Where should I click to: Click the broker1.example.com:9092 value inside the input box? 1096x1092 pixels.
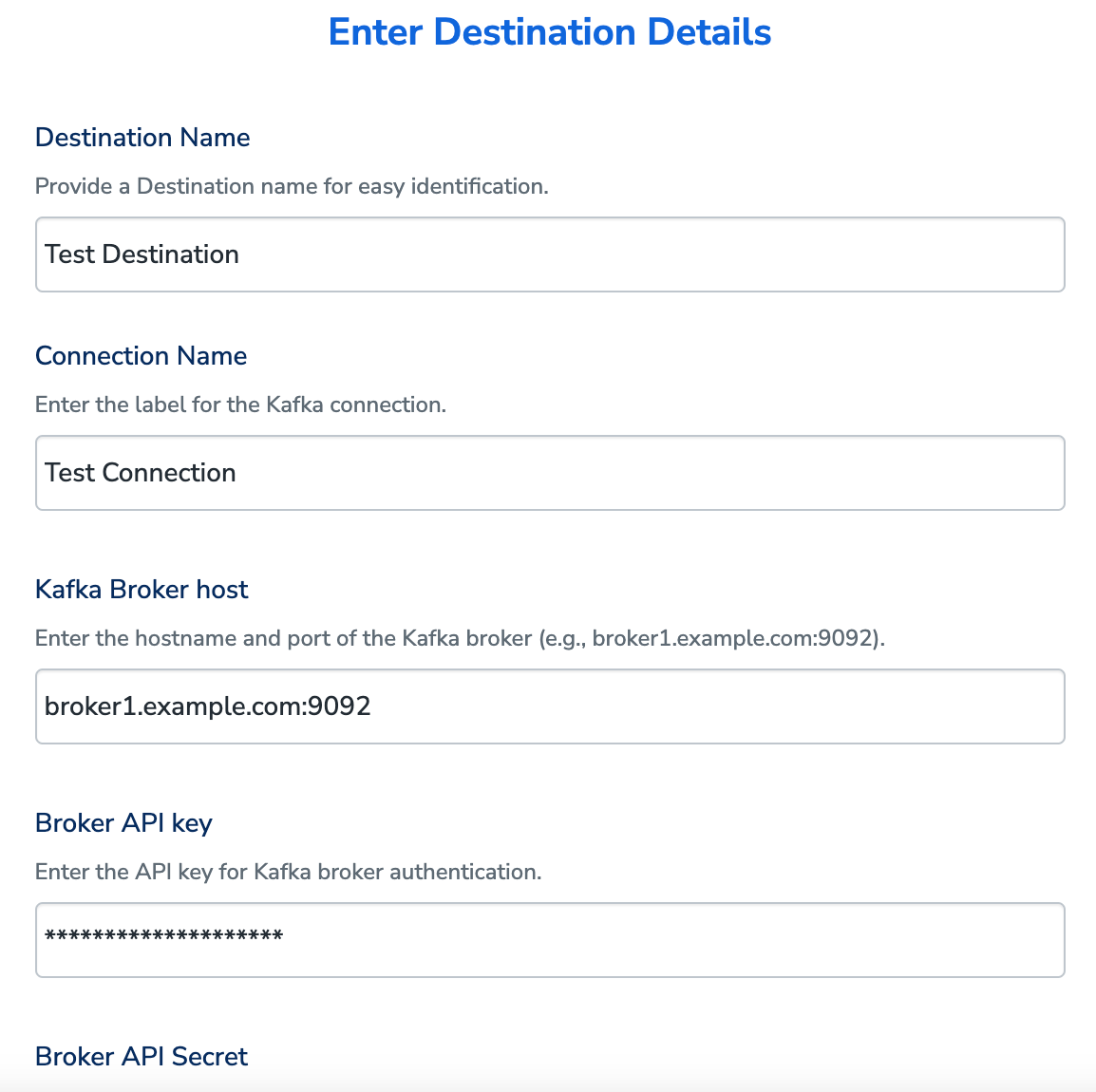pos(208,706)
